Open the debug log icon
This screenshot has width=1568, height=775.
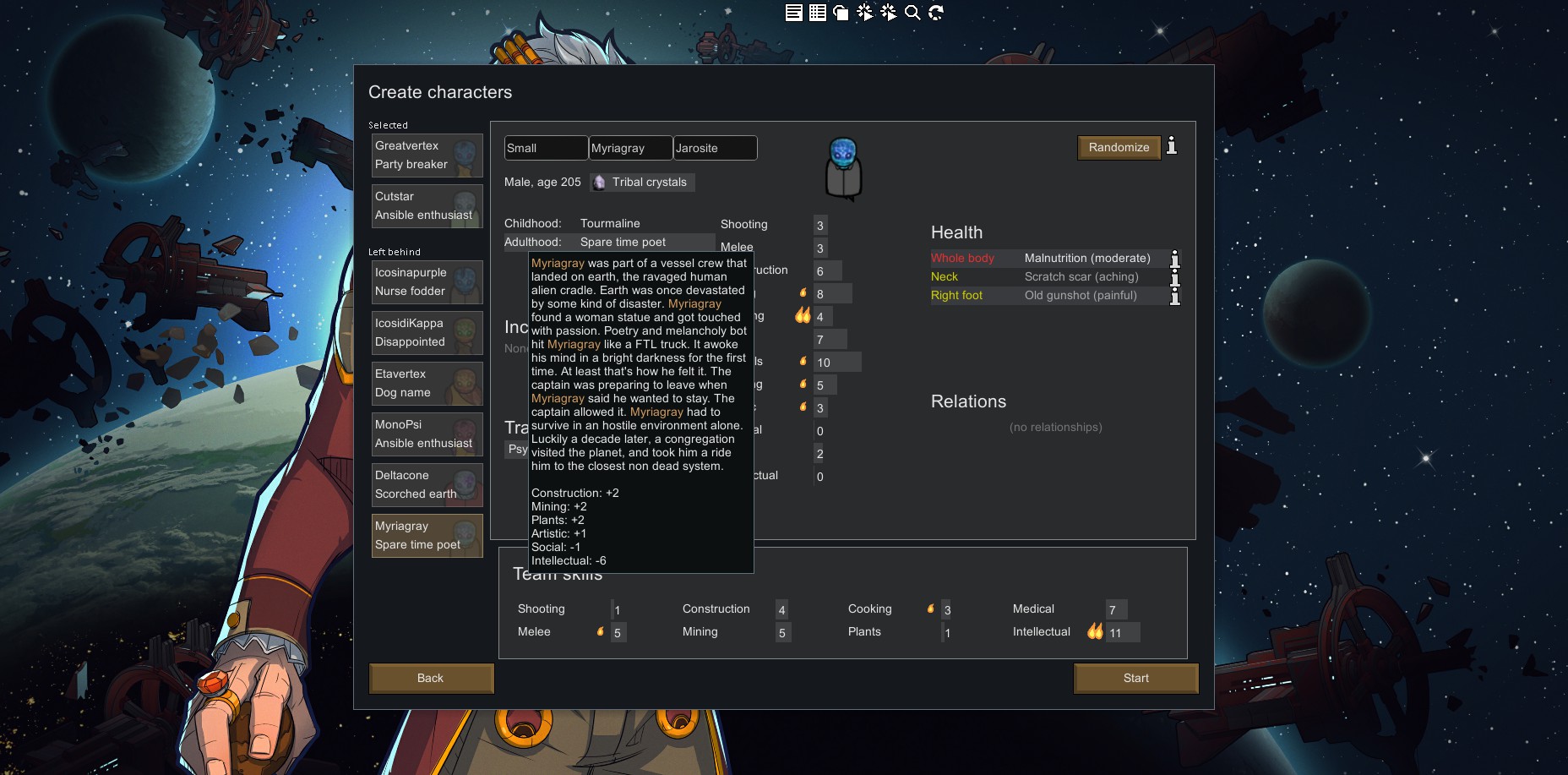(794, 13)
